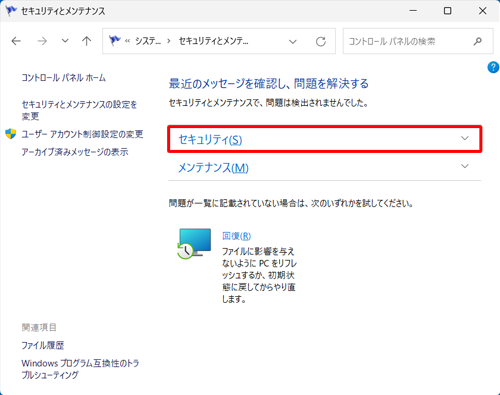
Task: Open コントロール パネル ホーム link
Action: (x=64, y=78)
